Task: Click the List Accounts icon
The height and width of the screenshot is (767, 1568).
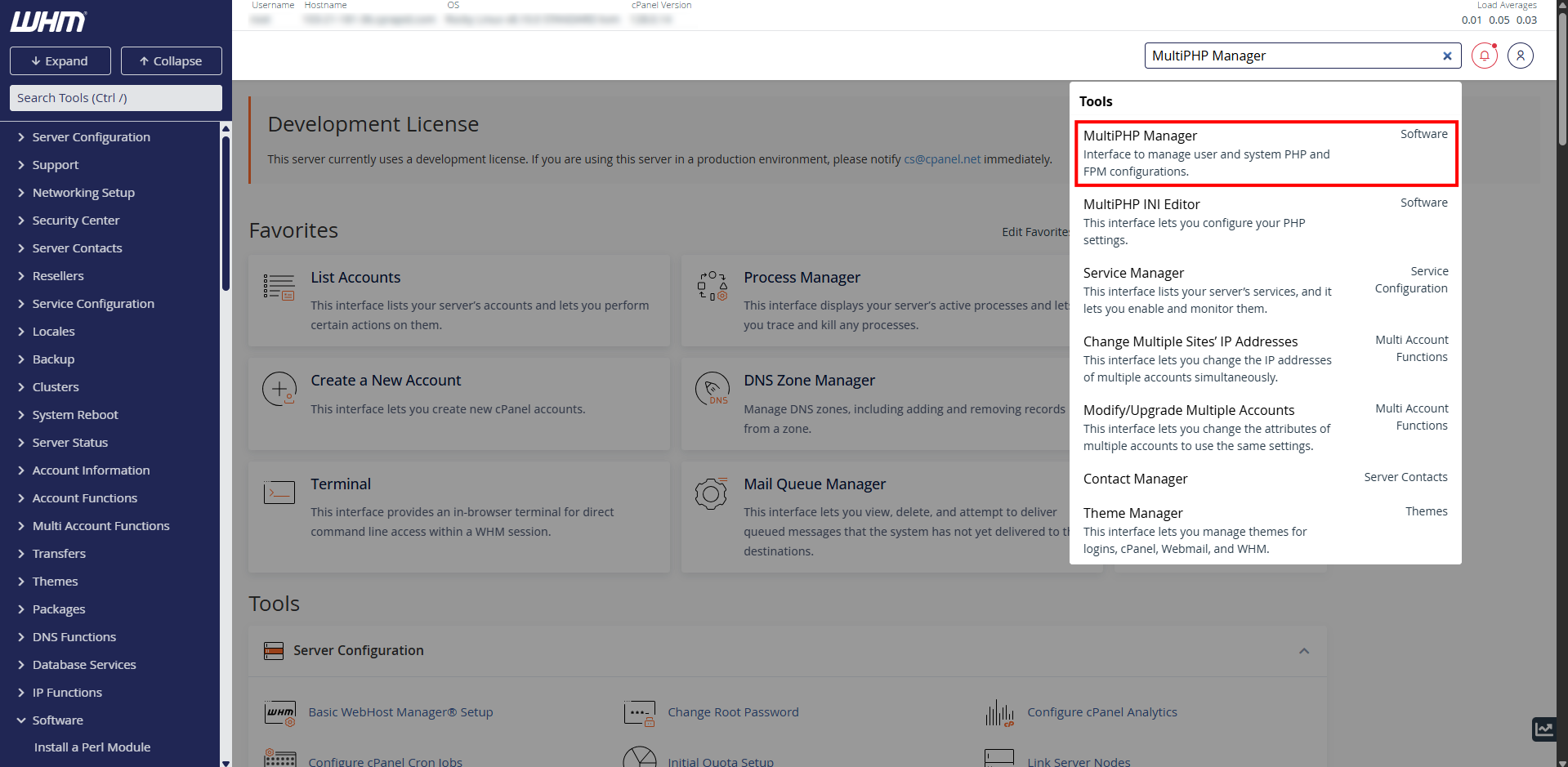Action: [279, 287]
